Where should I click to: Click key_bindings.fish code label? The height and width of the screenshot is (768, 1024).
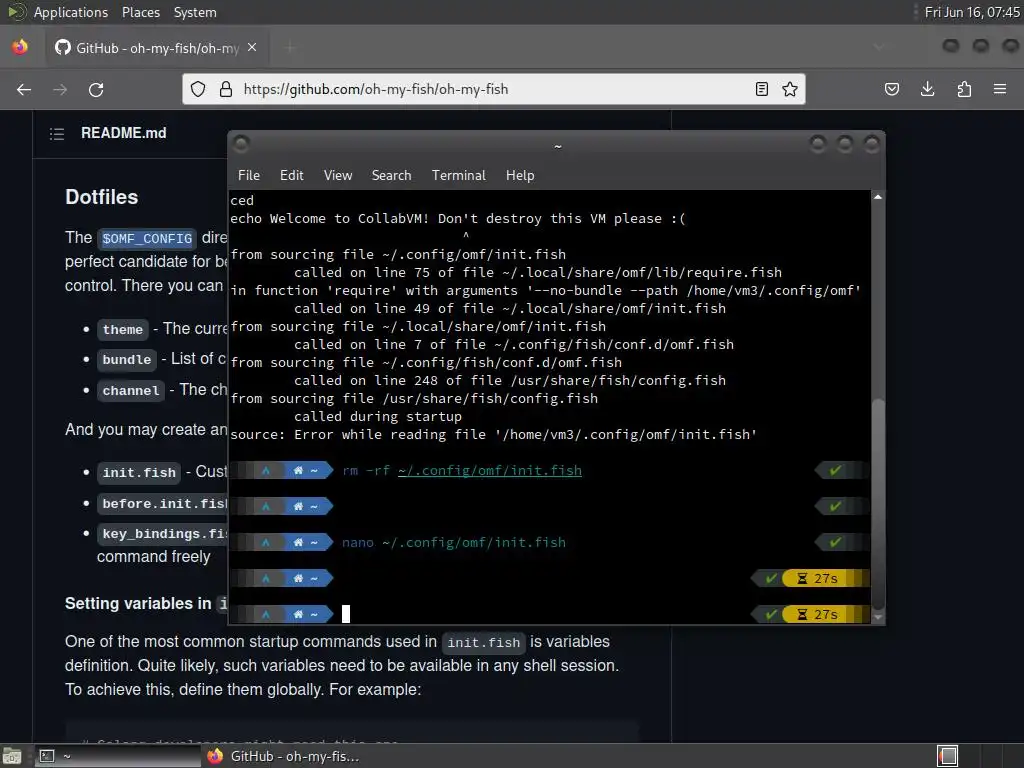[162, 534]
